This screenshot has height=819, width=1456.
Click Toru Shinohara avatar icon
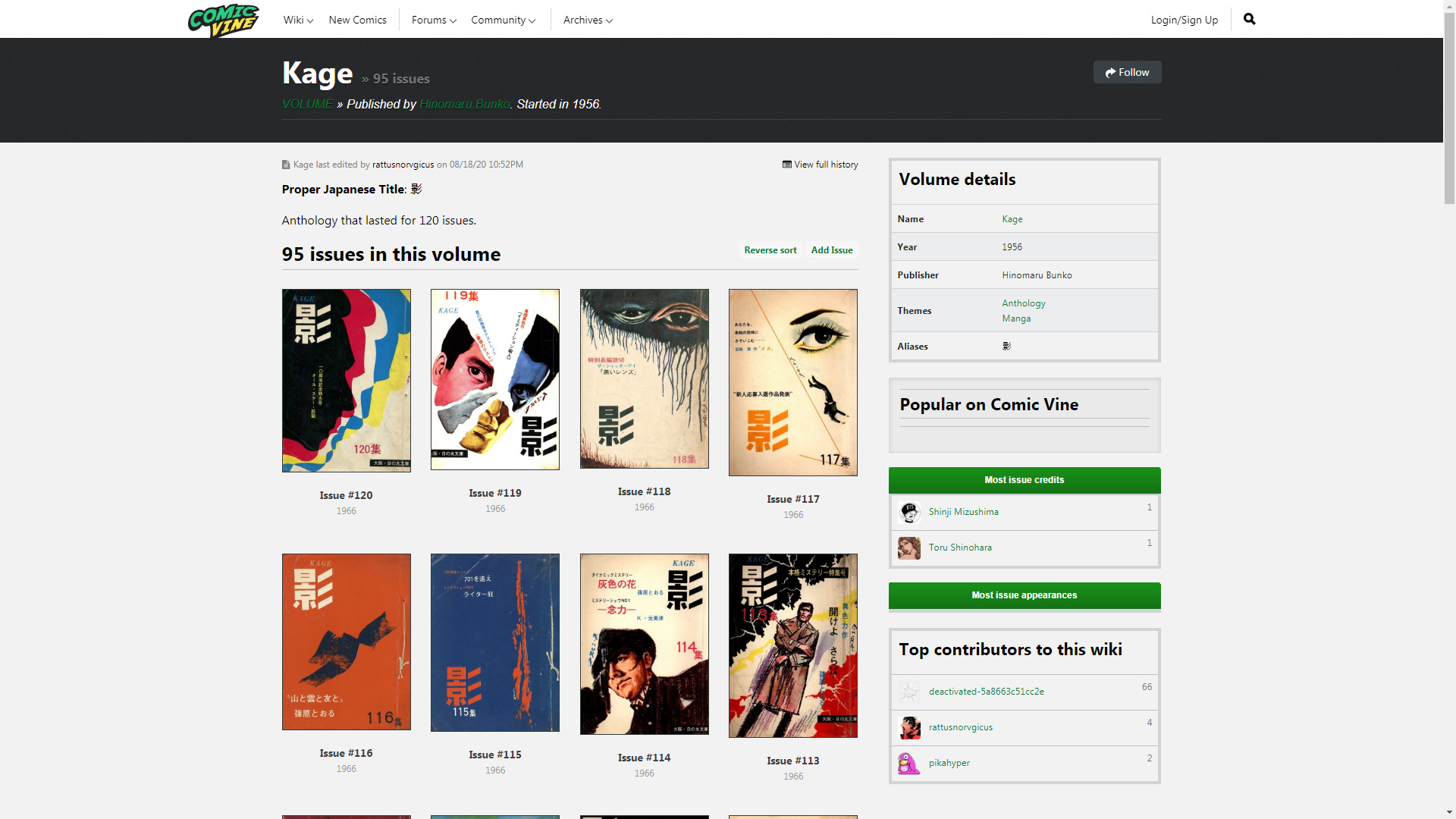coord(908,548)
